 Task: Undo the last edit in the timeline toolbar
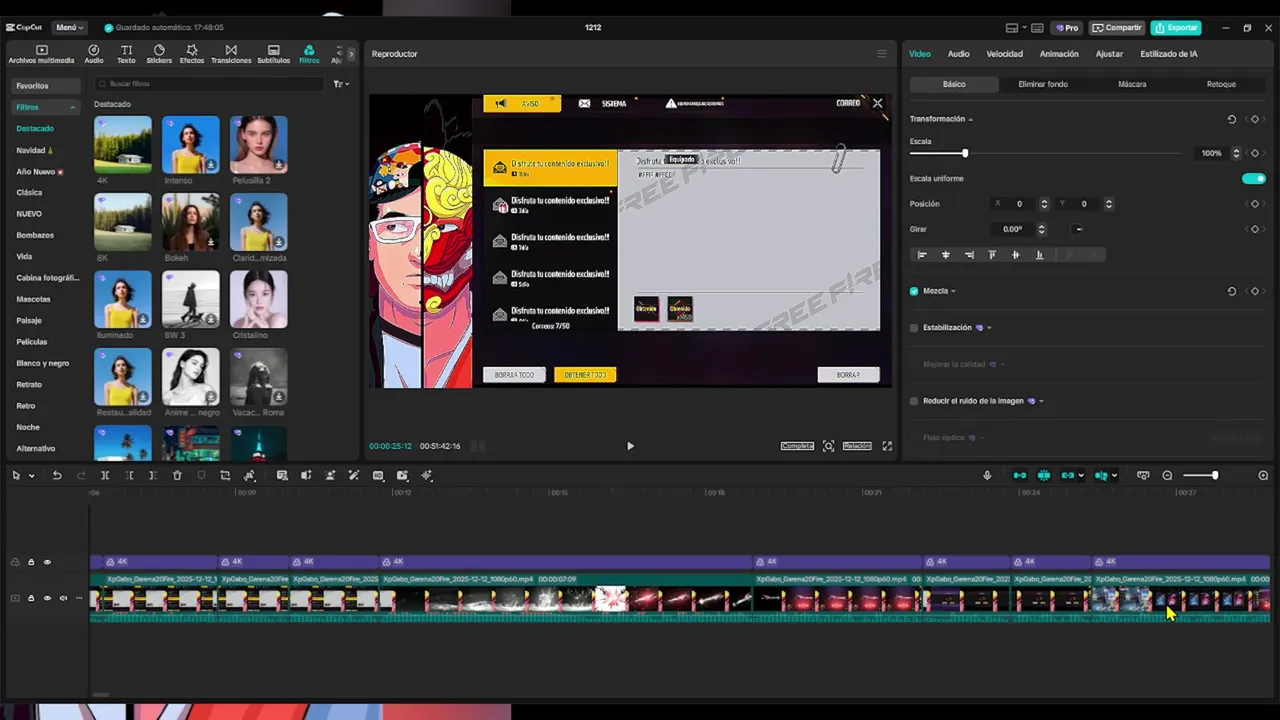pos(57,476)
